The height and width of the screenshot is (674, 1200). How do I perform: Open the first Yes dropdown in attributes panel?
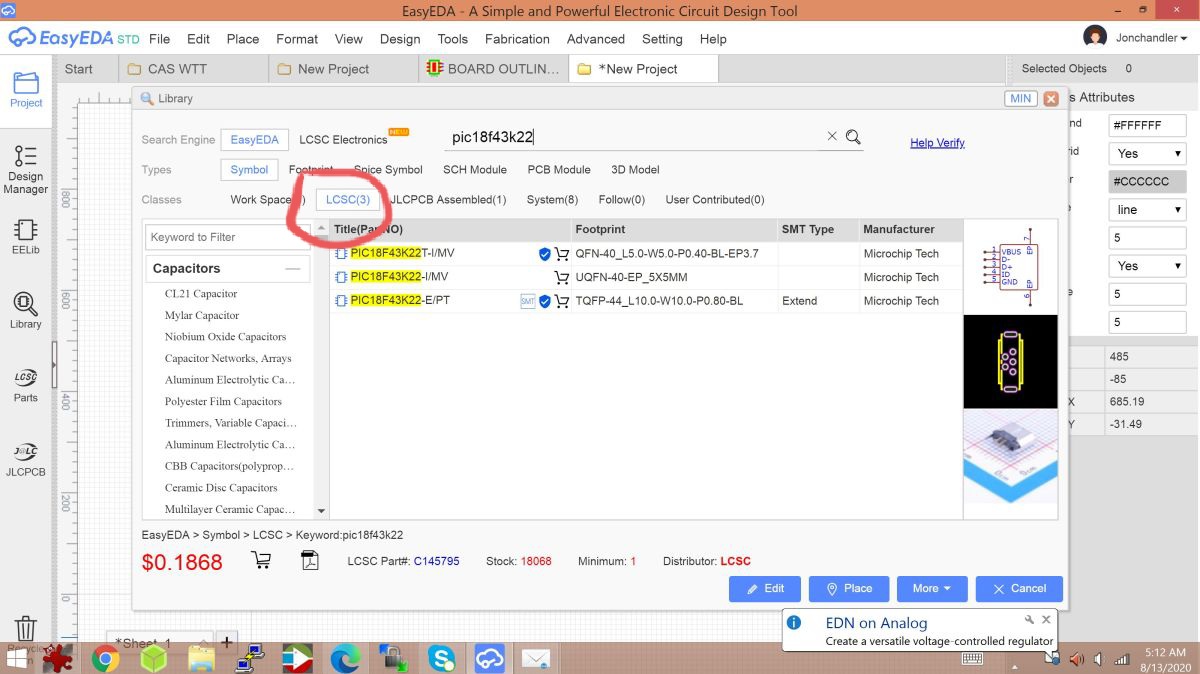[1147, 154]
